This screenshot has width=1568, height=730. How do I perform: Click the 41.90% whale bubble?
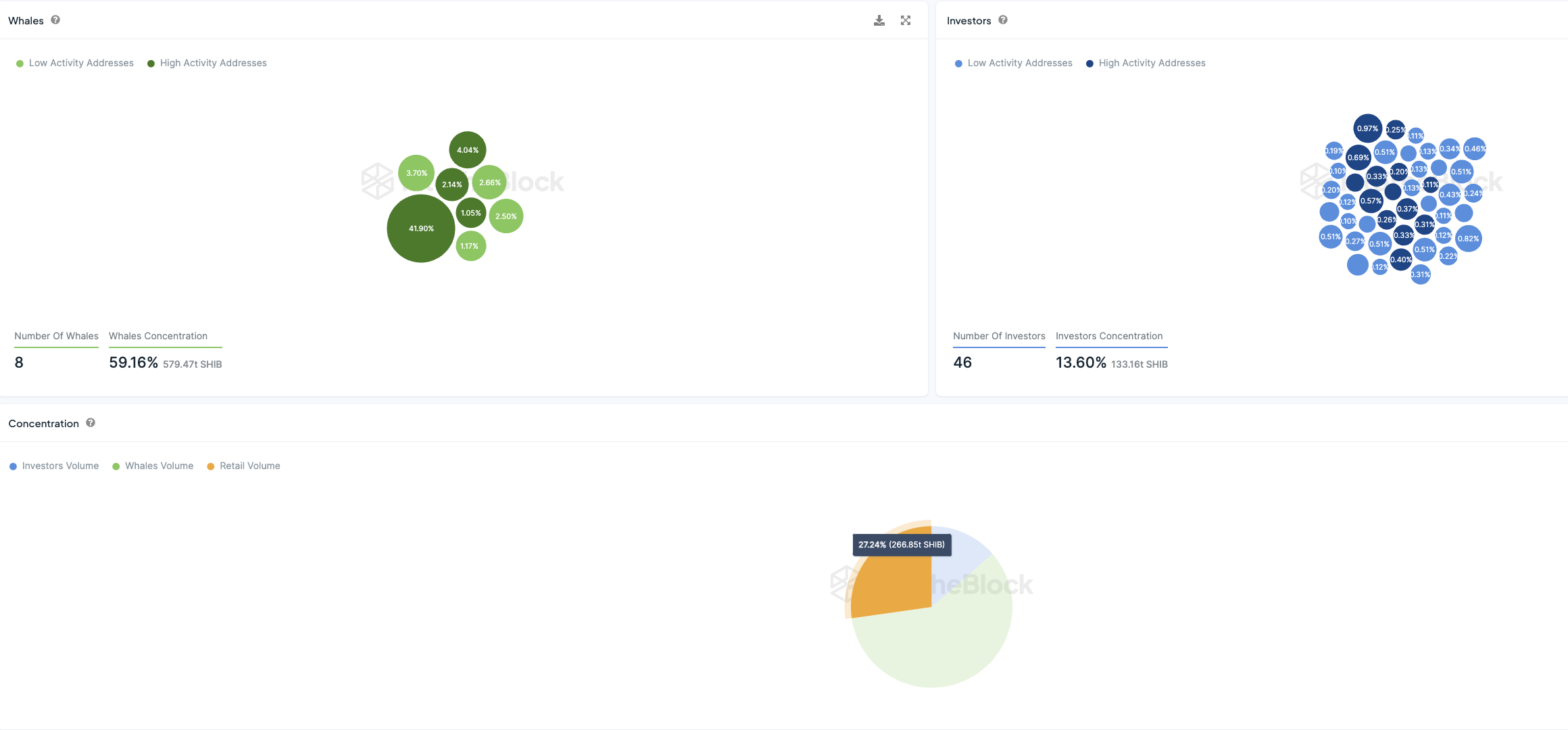(420, 228)
